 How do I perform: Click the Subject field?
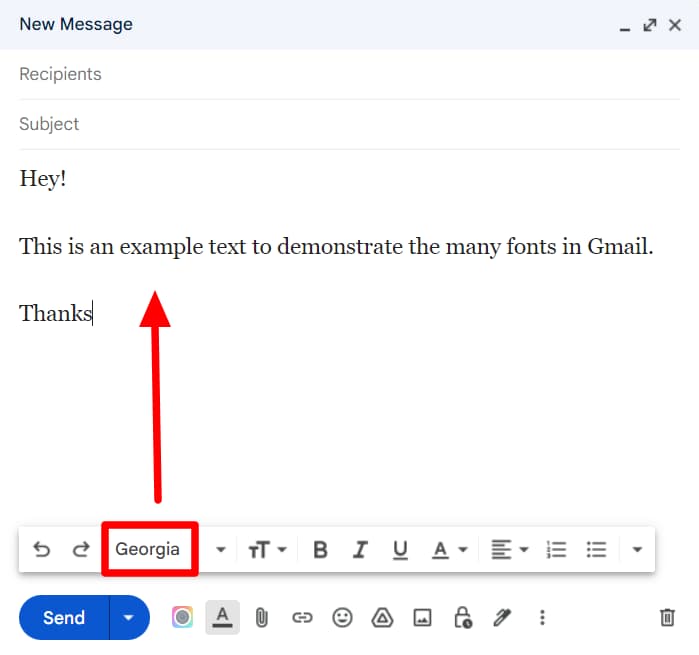click(350, 124)
